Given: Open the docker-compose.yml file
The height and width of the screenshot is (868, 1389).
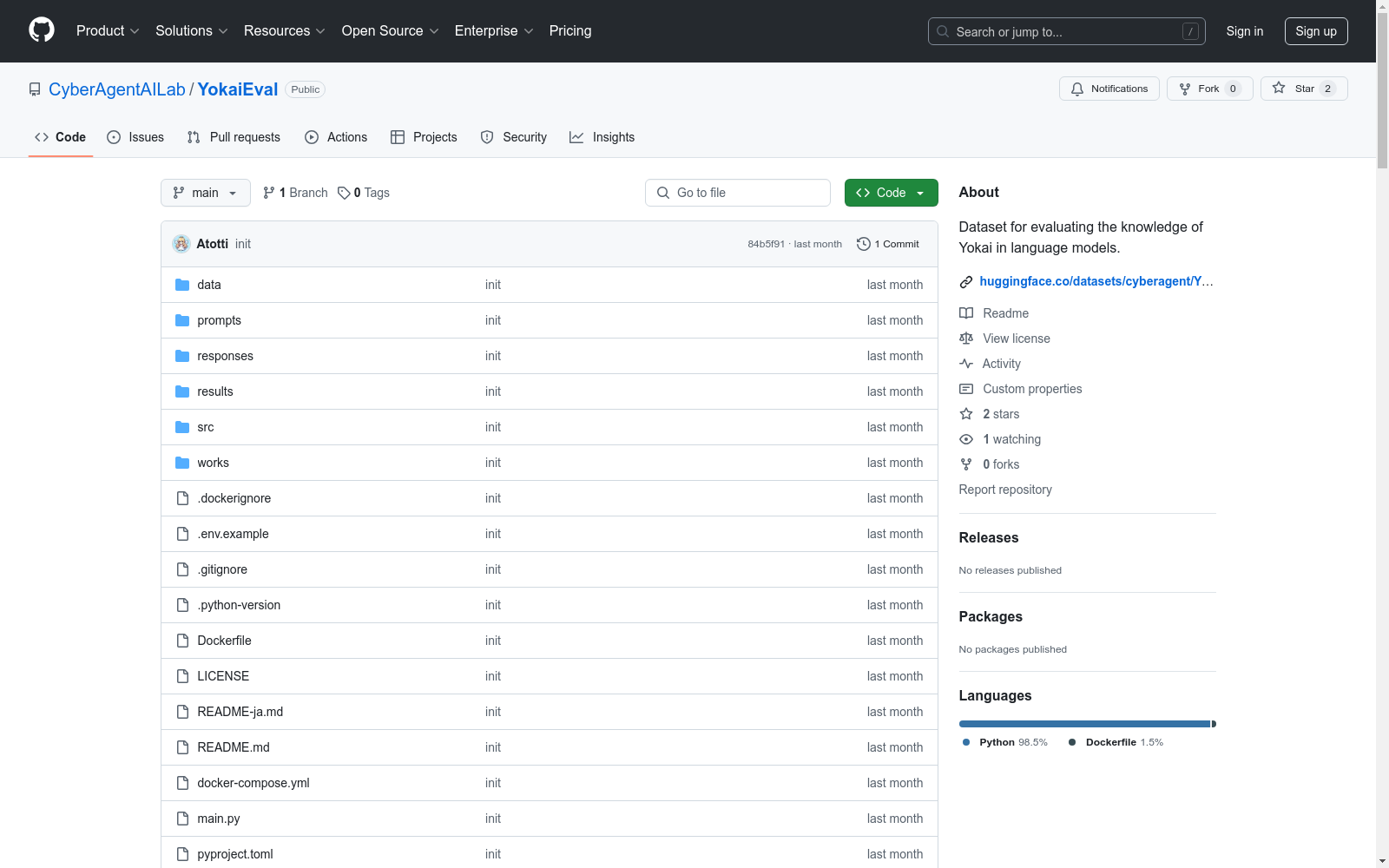Looking at the screenshot, I should [253, 783].
